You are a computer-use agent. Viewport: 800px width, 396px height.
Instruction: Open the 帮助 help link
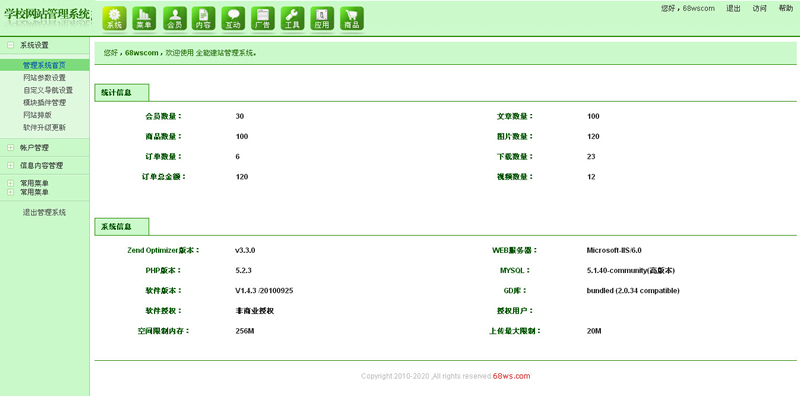point(786,8)
